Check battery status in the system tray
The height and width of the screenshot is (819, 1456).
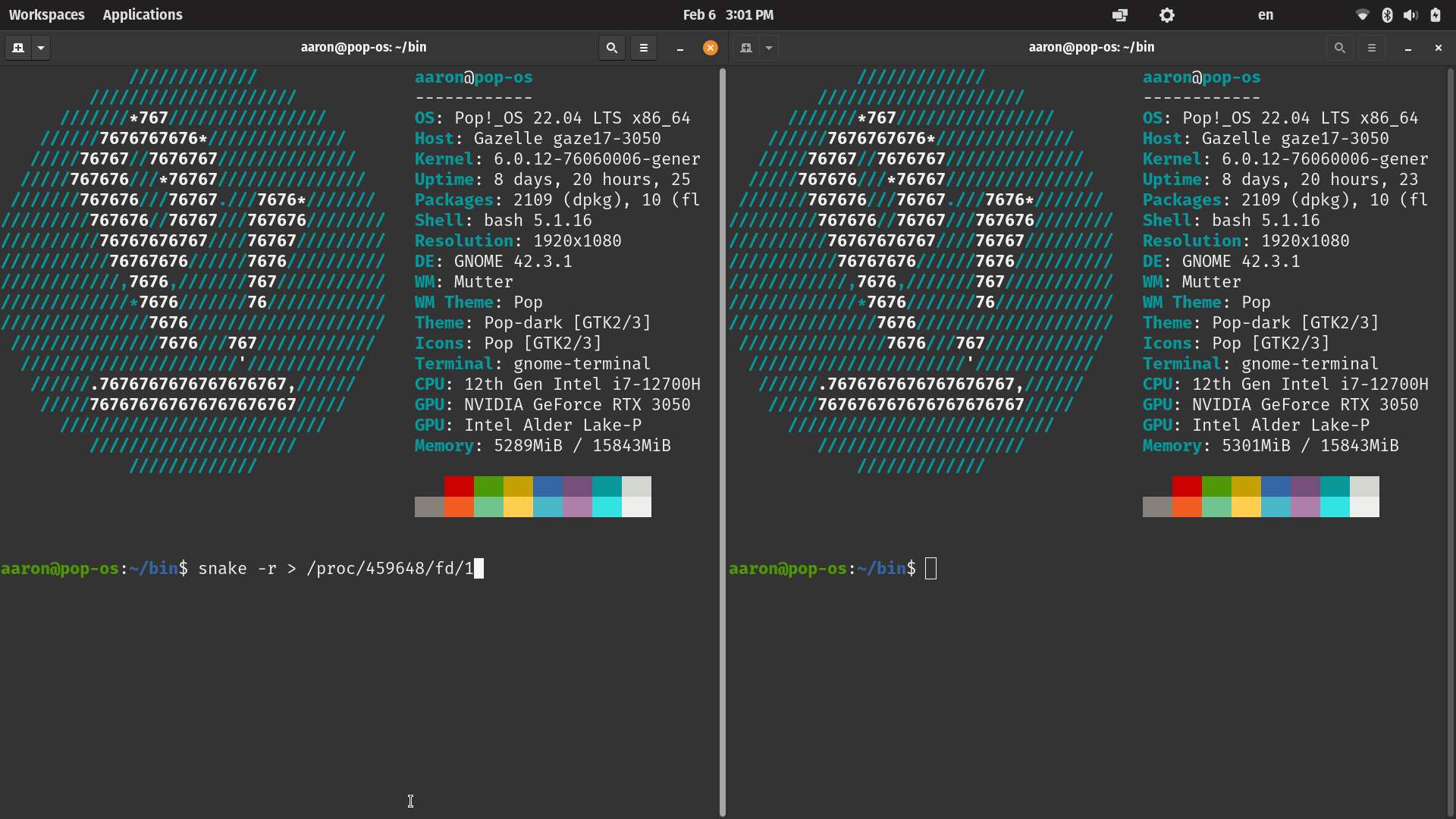point(1436,14)
